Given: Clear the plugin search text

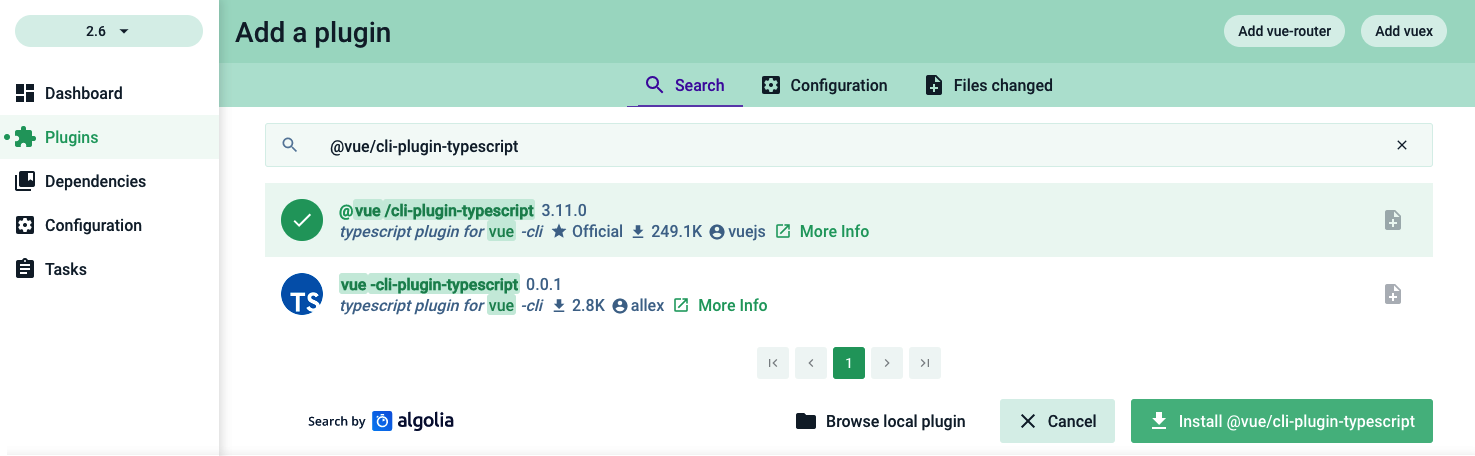Looking at the screenshot, I should pos(1402,145).
